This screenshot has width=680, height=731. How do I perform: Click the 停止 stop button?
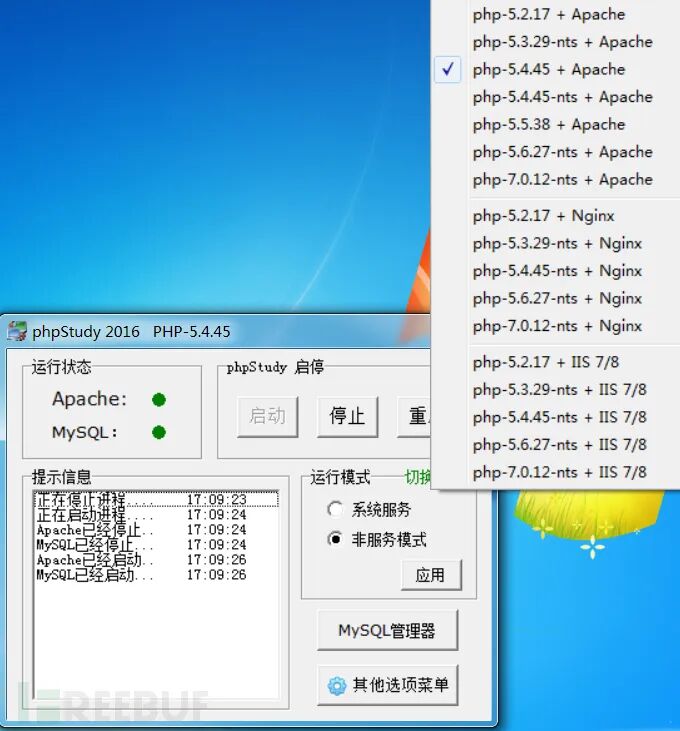point(347,416)
